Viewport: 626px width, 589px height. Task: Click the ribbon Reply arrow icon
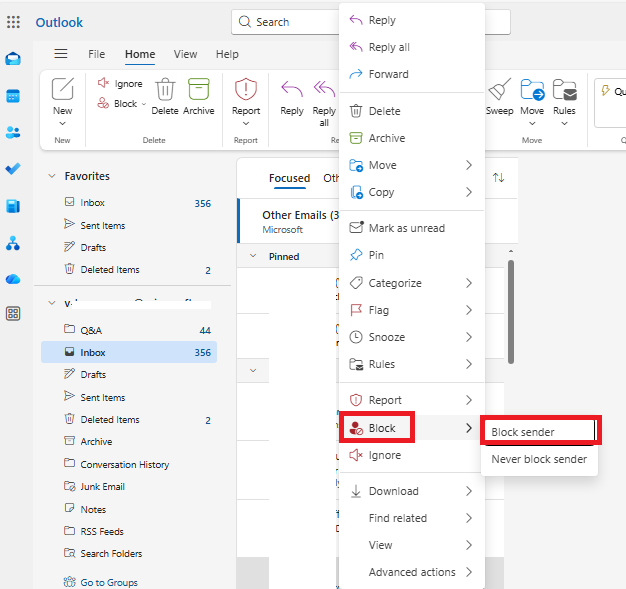(292, 89)
